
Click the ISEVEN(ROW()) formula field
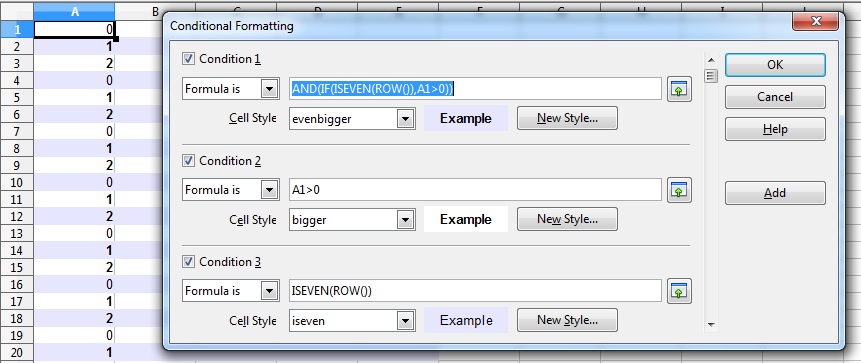click(476, 291)
